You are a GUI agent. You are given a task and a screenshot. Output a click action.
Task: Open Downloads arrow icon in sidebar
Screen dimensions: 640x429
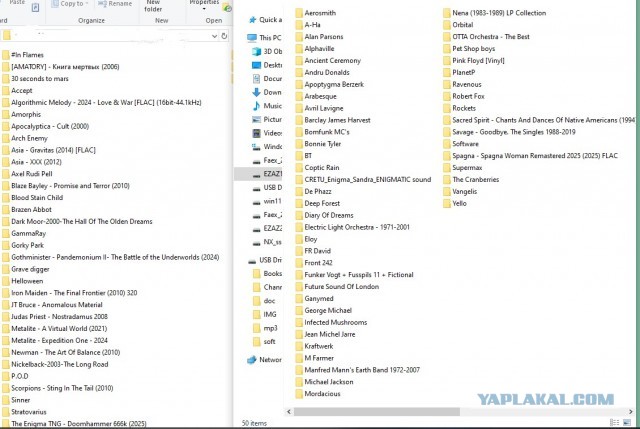(256, 92)
